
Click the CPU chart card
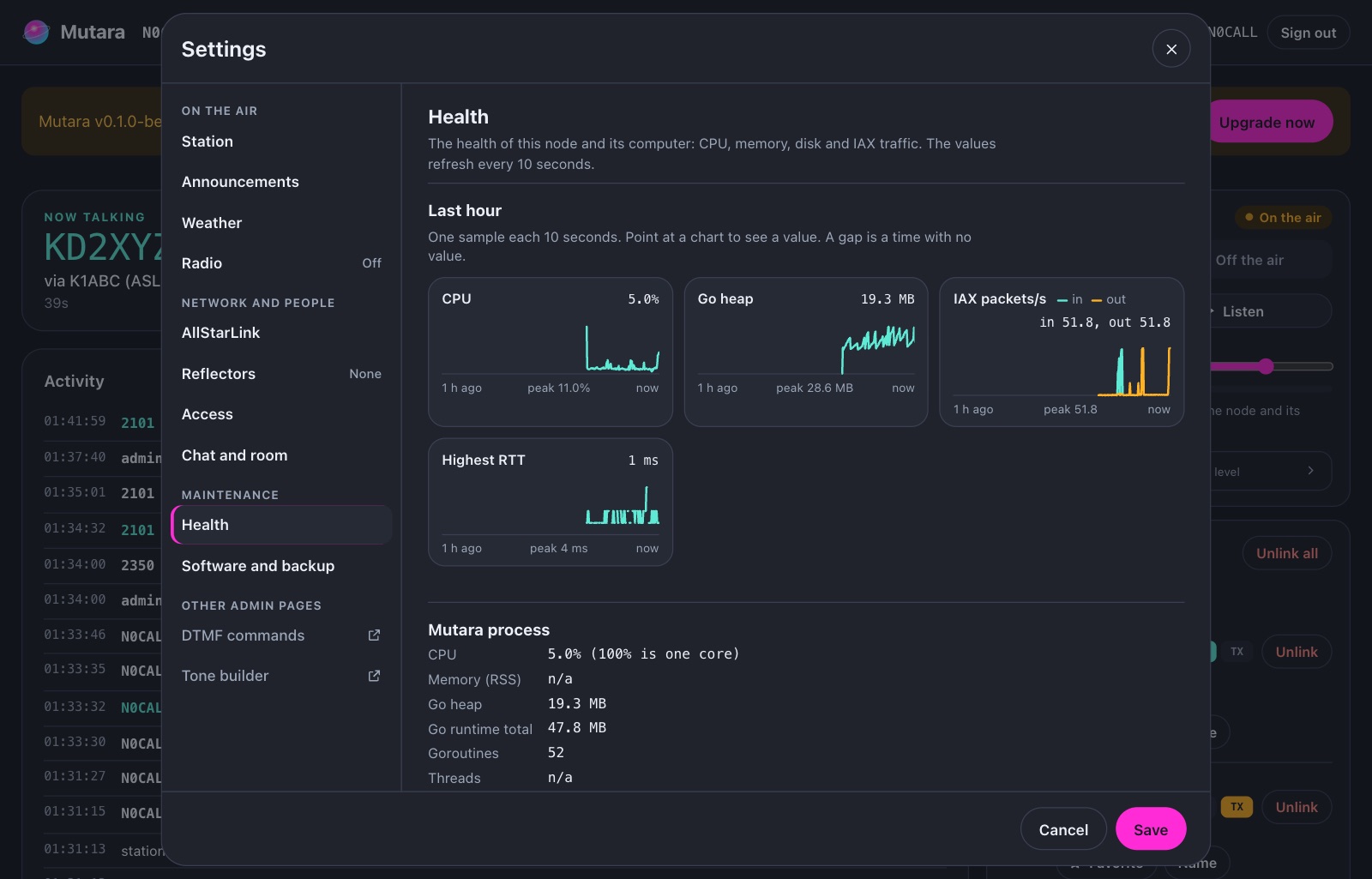pos(550,352)
